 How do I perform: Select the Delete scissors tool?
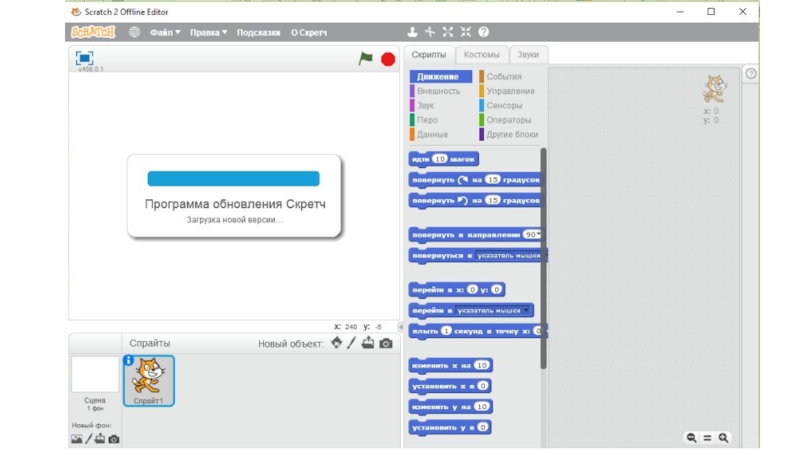pyautogui.click(x=430, y=32)
